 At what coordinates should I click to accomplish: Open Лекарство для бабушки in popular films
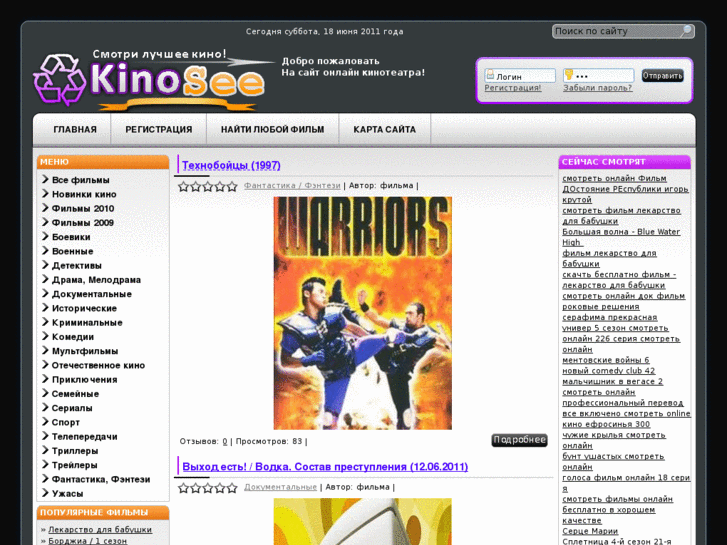100,530
